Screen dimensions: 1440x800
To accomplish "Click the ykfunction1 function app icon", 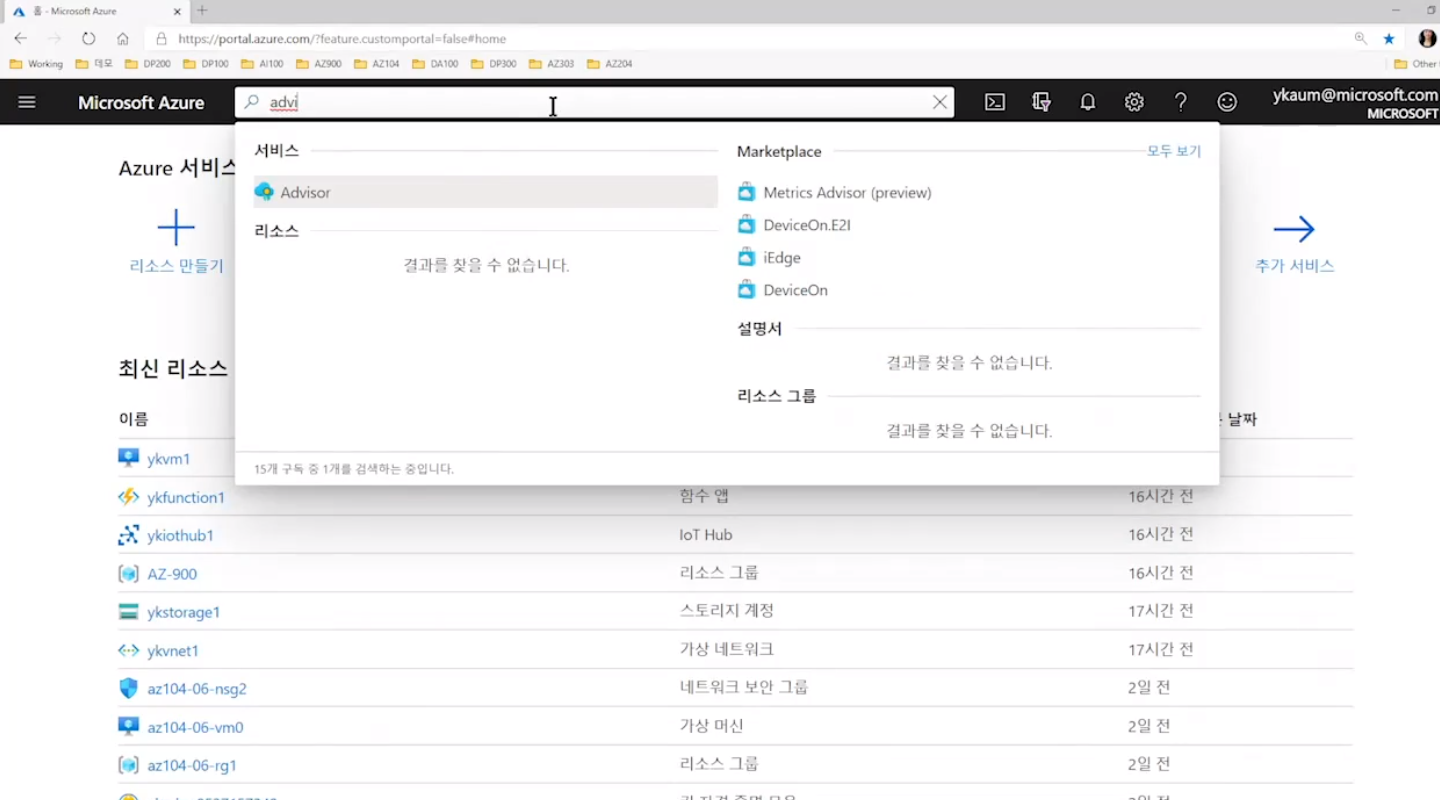I will point(128,497).
